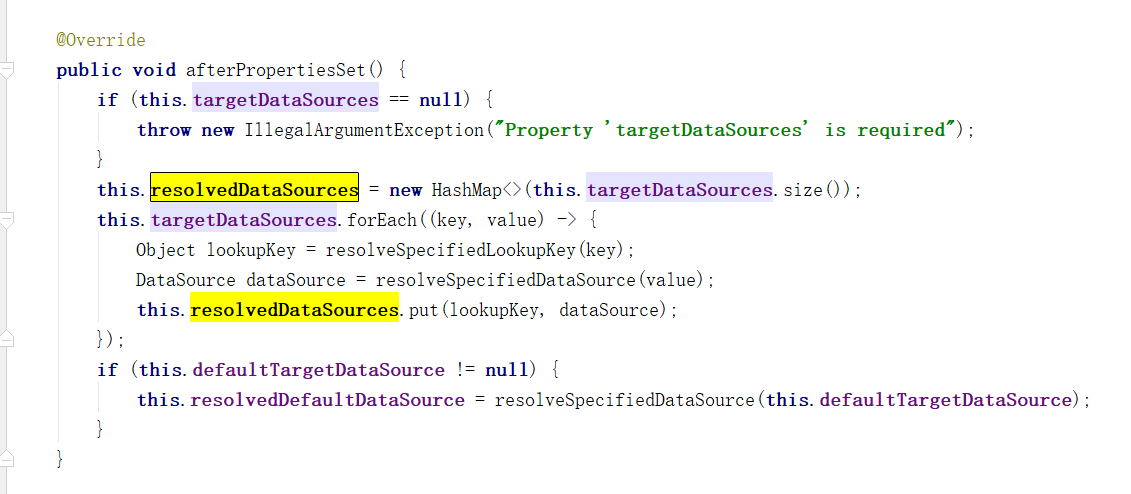
Task: Click the boxed resolvedDataSources on the HashMap assignment line
Action: click(255, 190)
